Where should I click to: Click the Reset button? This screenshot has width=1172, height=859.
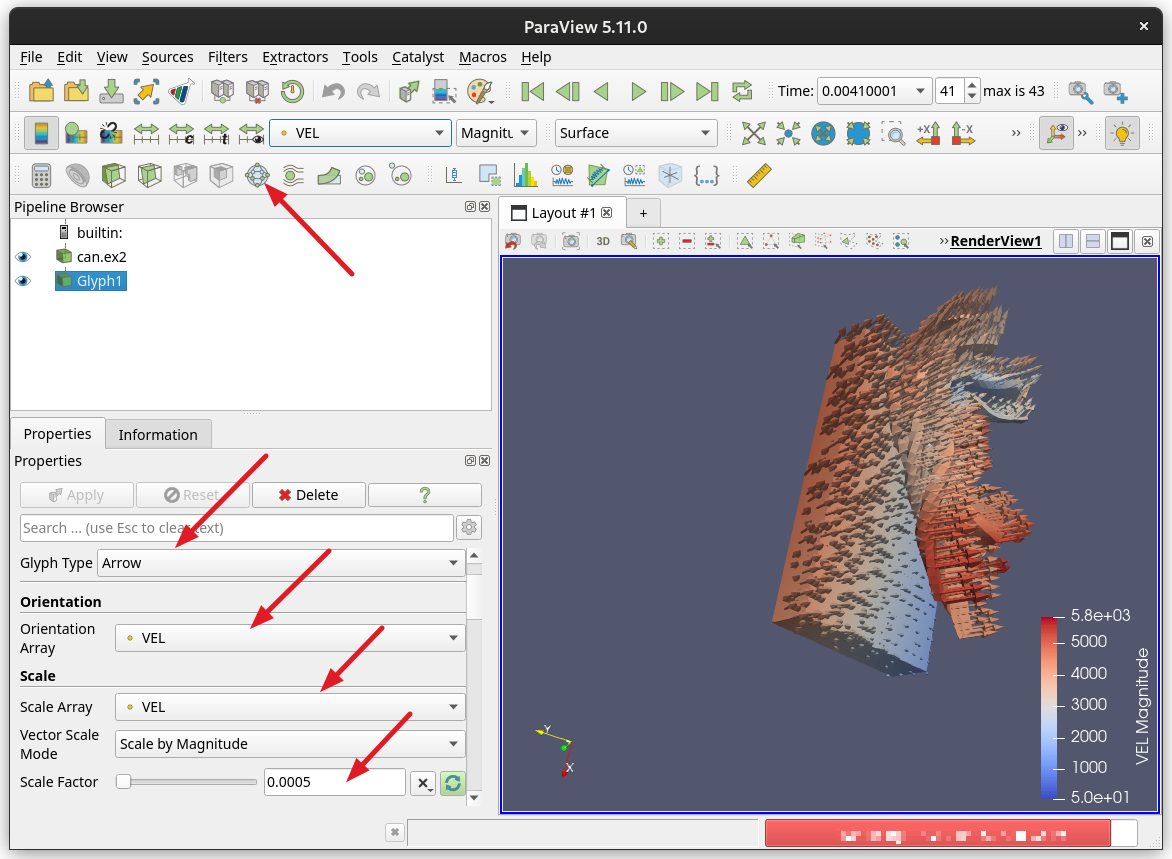(192, 495)
